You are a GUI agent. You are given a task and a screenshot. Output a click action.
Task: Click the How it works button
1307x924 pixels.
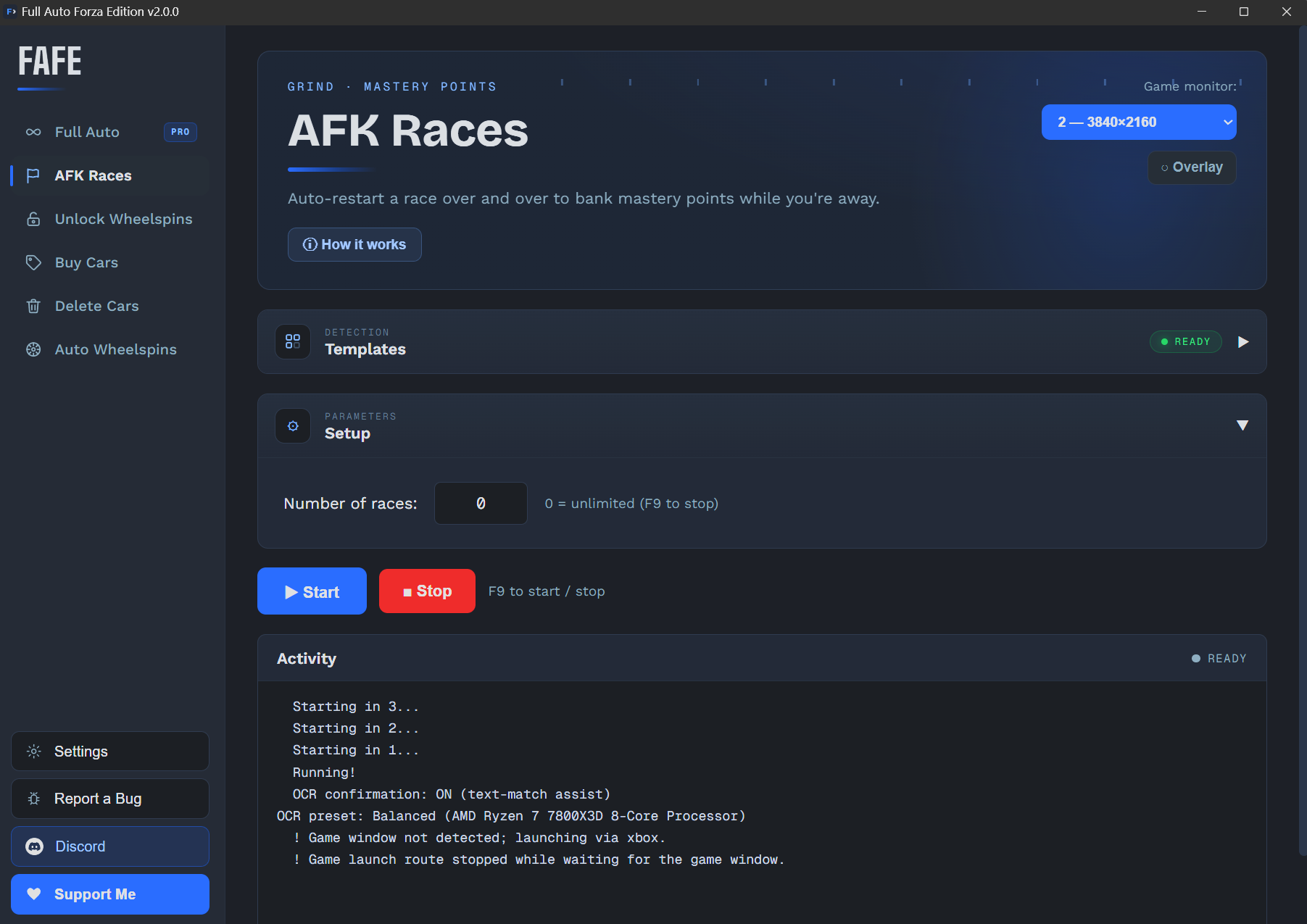(354, 244)
